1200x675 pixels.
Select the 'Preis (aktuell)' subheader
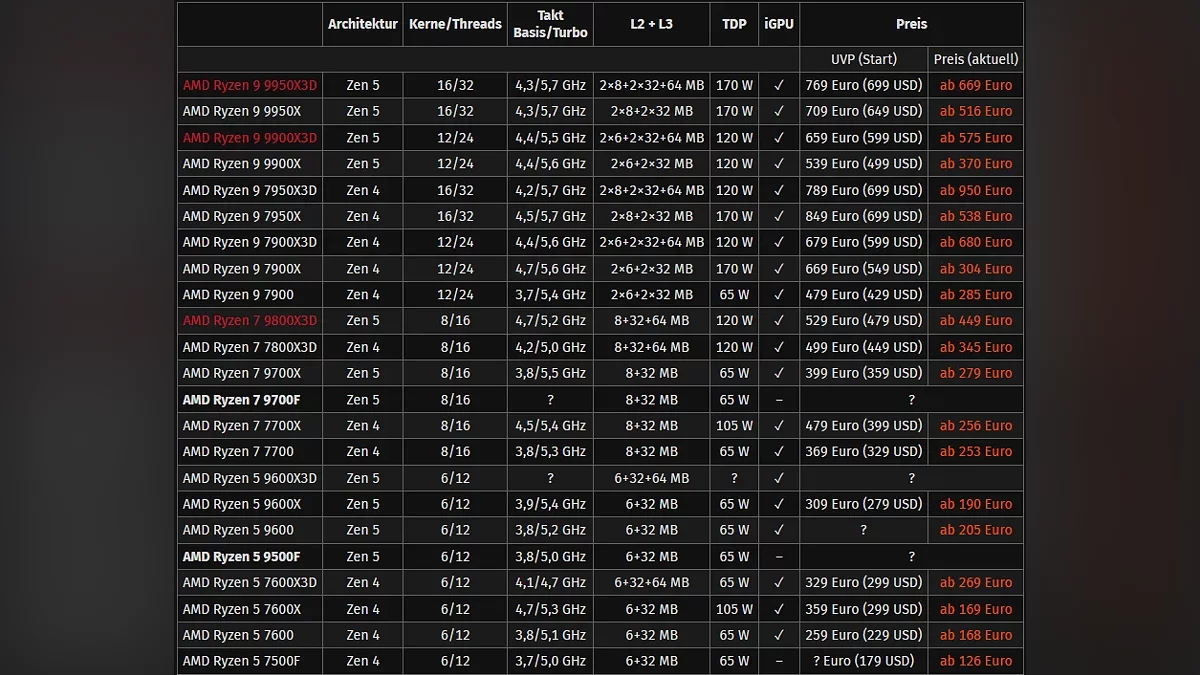975,59
